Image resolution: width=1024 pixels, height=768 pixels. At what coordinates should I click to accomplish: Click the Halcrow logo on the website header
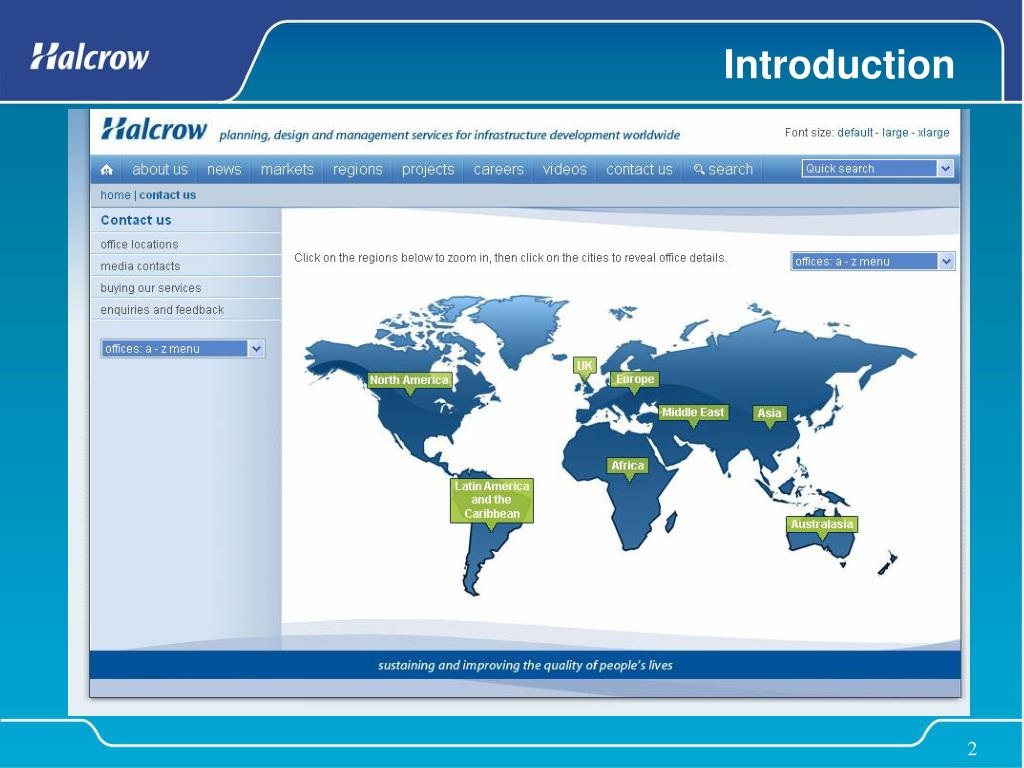click(154, 129)
